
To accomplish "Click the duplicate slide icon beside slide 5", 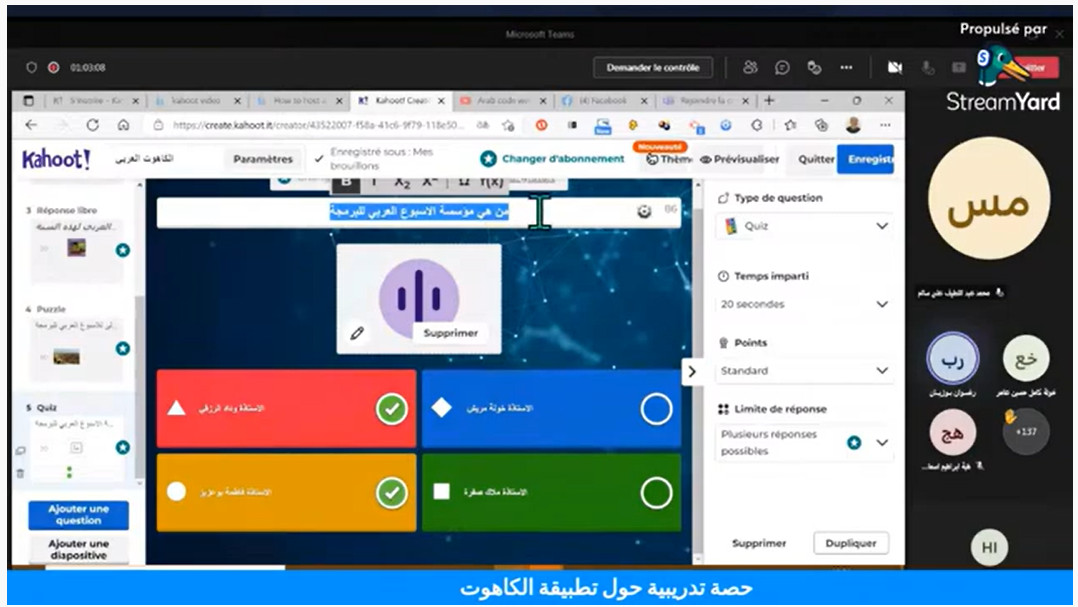I will point(20,451).
